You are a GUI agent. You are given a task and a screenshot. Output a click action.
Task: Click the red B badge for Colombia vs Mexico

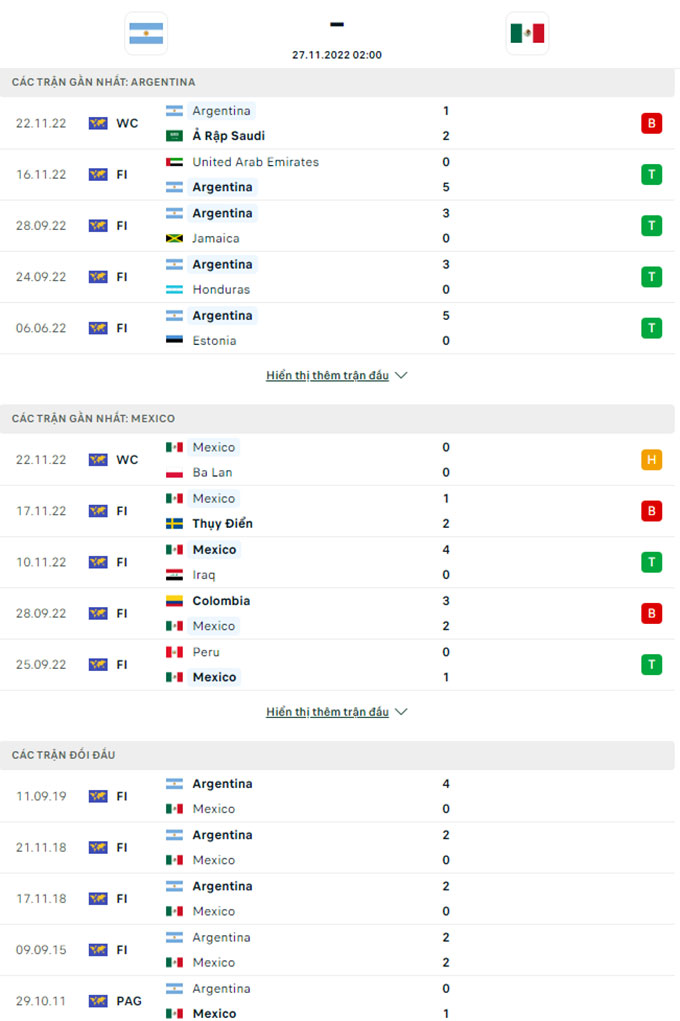point(652,613)
